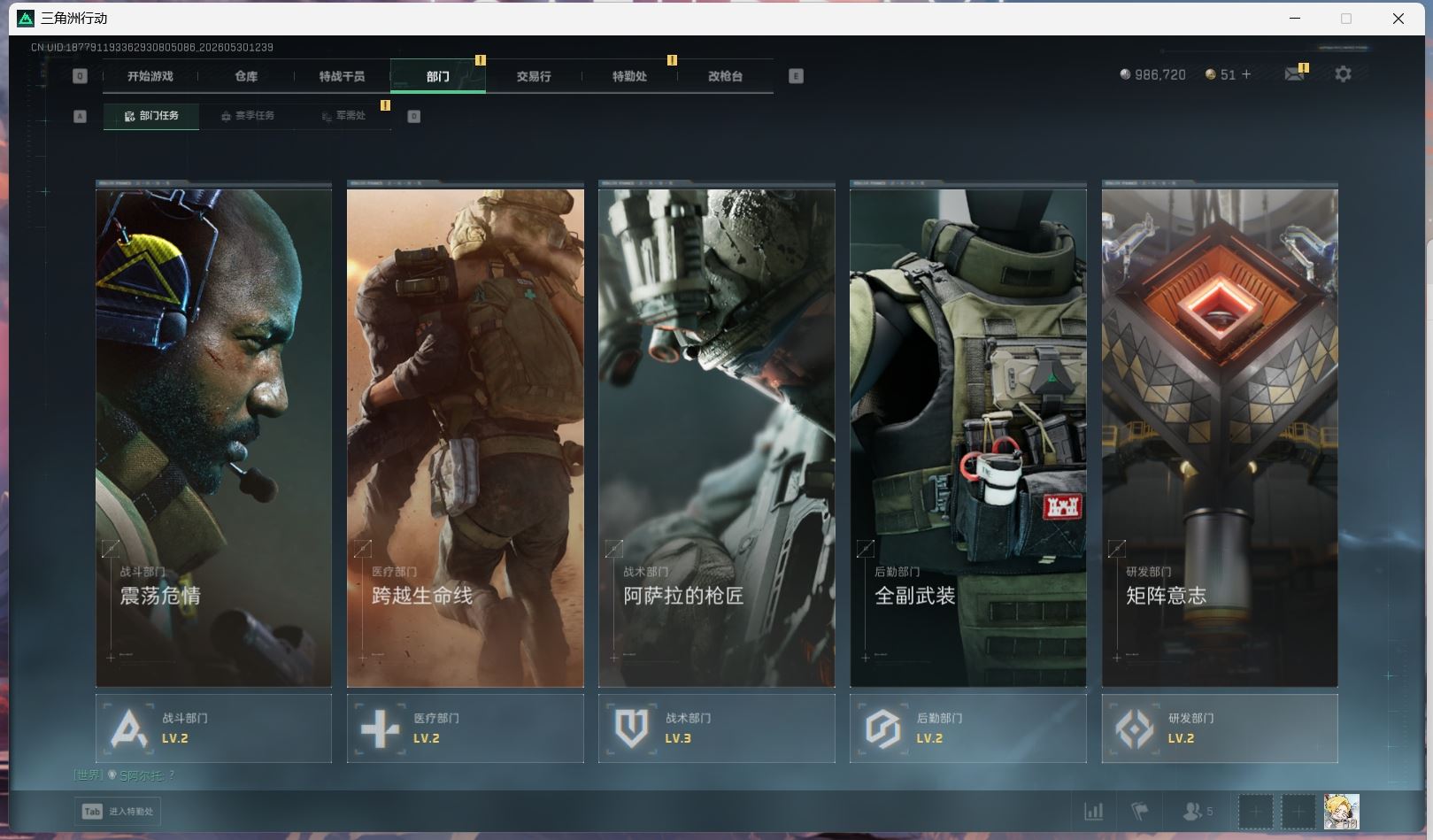Open the 战术部门 LV.3 button
The height and width of the screenshot is (840, 1433).
[x=716, y=728]
